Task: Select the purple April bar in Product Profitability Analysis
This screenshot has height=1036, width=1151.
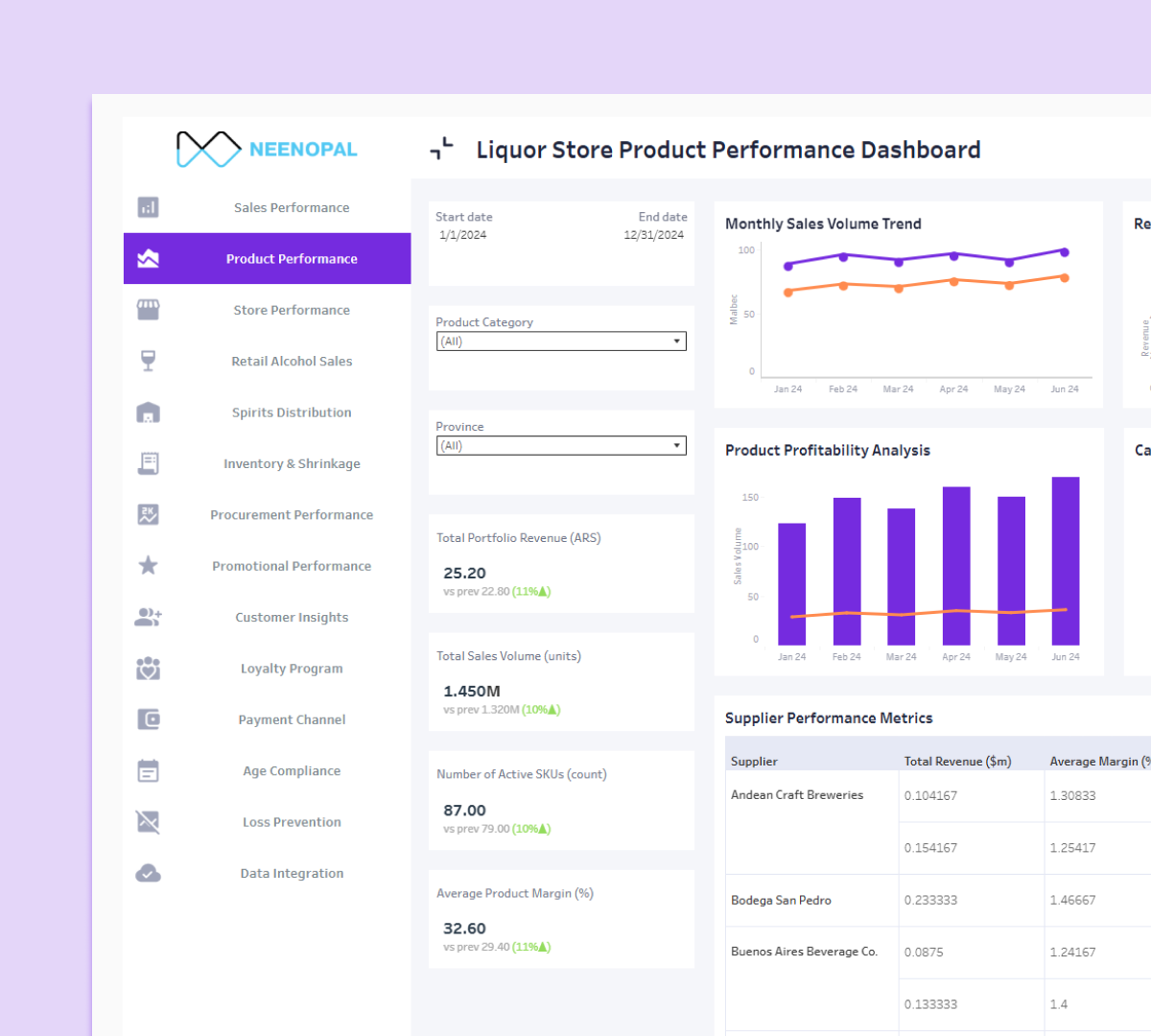Action: 955,566
